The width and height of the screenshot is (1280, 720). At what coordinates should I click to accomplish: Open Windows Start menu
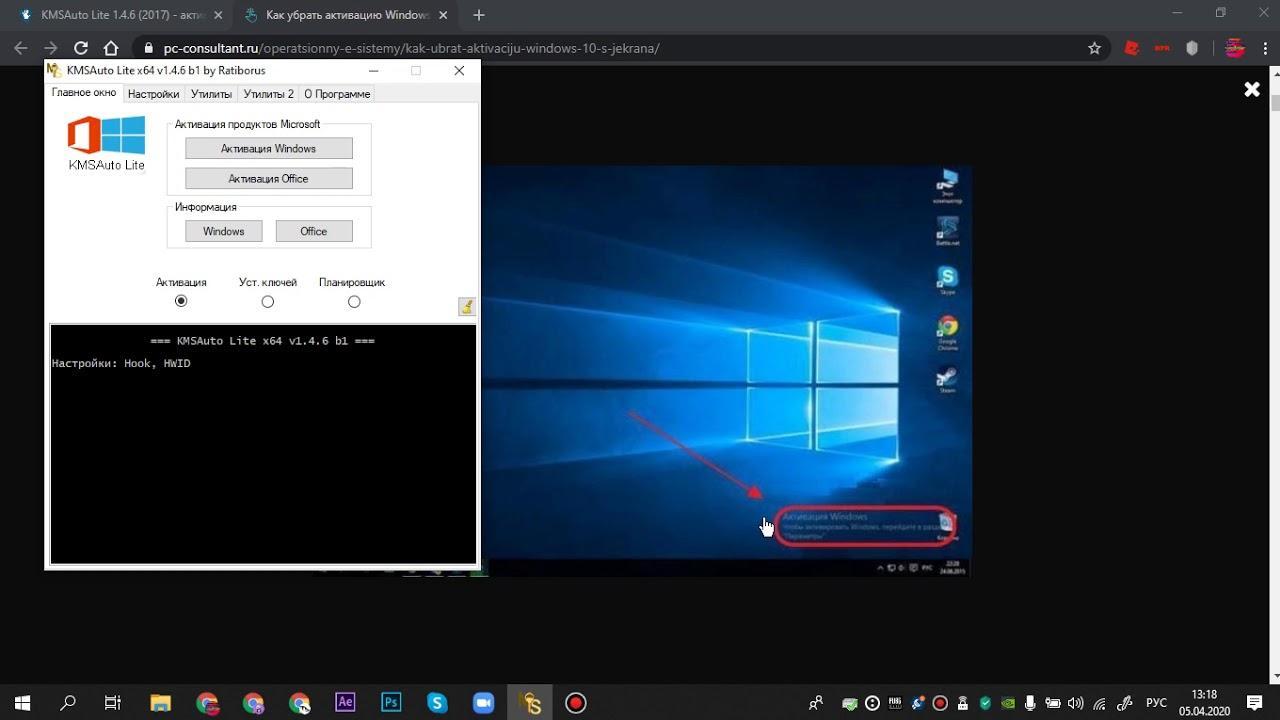pos(22,703)
